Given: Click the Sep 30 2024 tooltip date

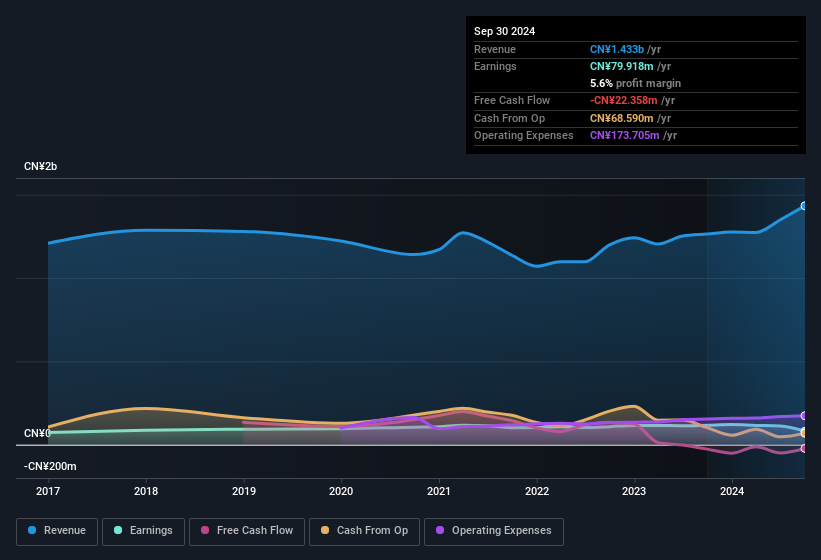Looking at the screenshot, I should point(504,31).
